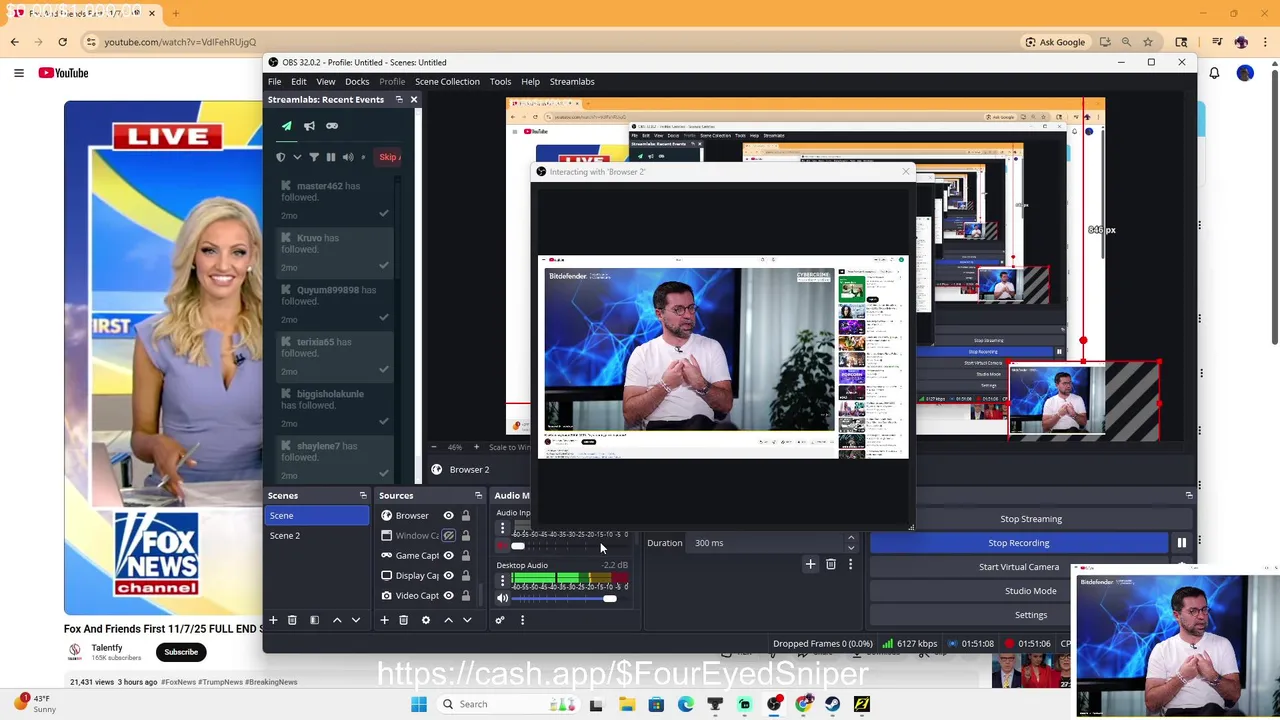Viewport: 1280px width, 720px height.
Task: Float the Sources dock with its popout icon
Action: [x=478, y=495]
